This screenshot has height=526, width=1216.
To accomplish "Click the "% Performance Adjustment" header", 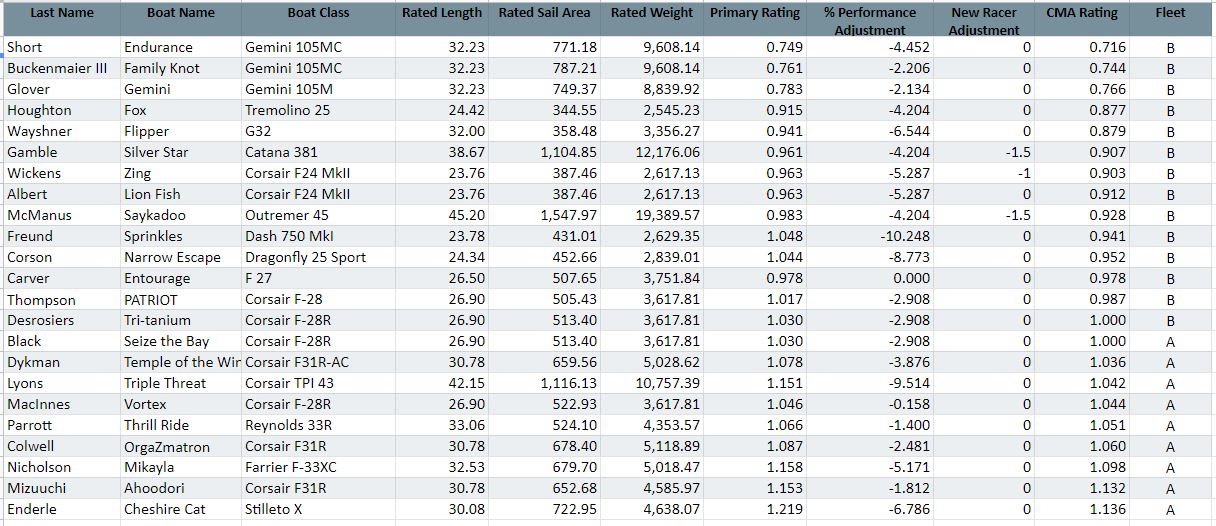I will 869,21.
